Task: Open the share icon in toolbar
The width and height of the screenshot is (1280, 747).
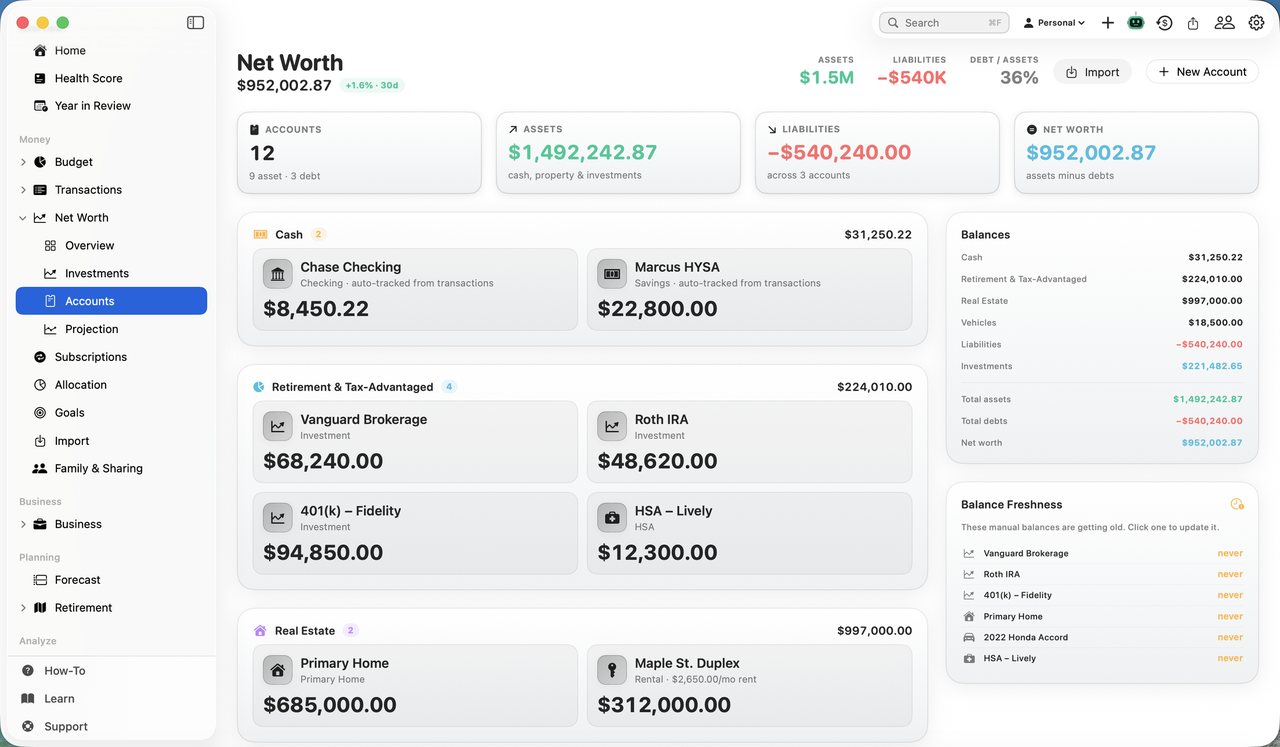Action: coord(1193,22)
